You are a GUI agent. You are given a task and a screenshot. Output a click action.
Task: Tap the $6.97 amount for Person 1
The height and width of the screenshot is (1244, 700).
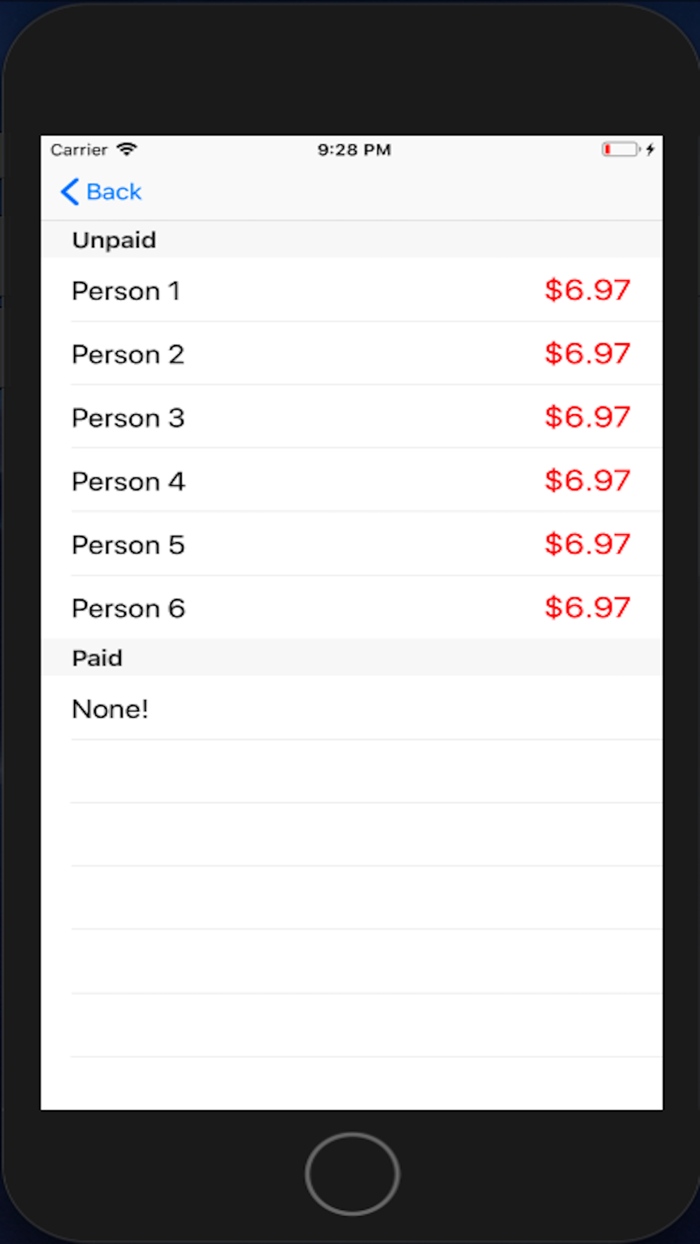point(587,291)
